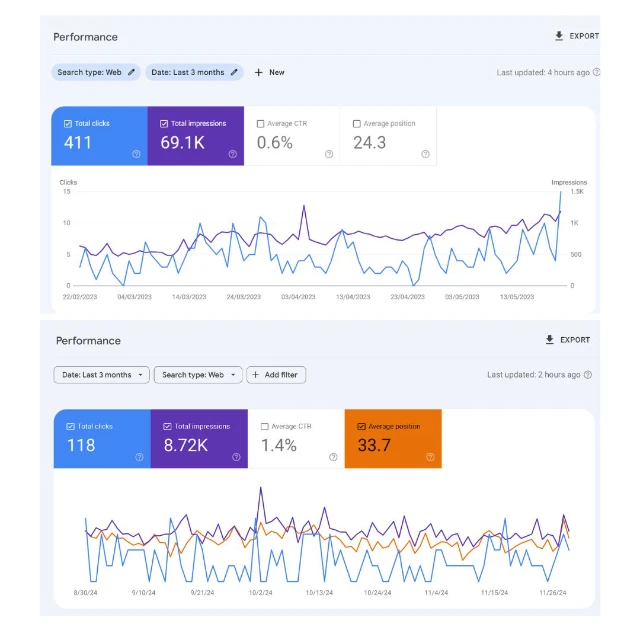Click EXPORT in the top Performance panel
The width and height of the screenshot is (640, 640).
[576, 36]
